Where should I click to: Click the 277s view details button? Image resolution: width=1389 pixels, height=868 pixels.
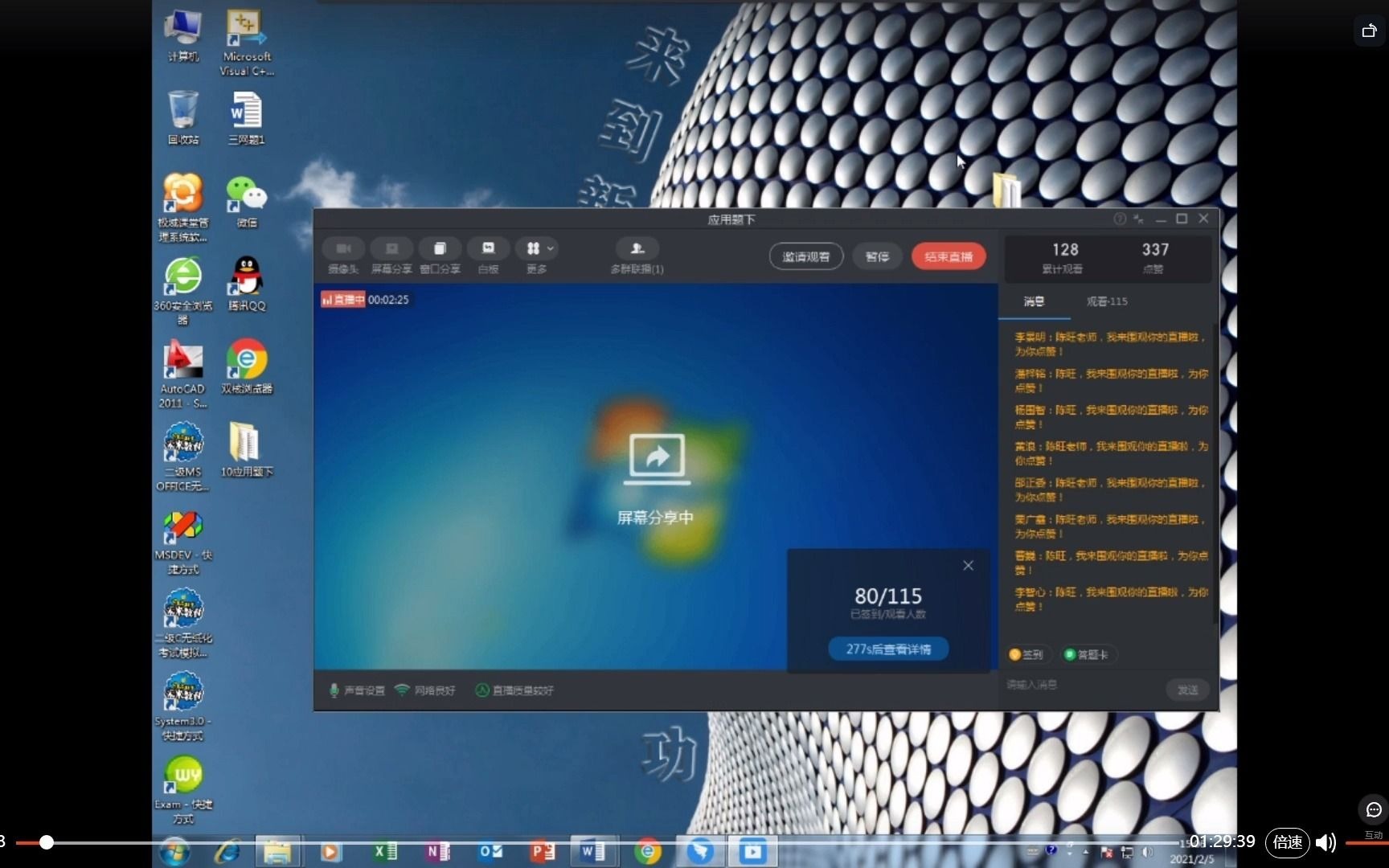click(888, 649)
